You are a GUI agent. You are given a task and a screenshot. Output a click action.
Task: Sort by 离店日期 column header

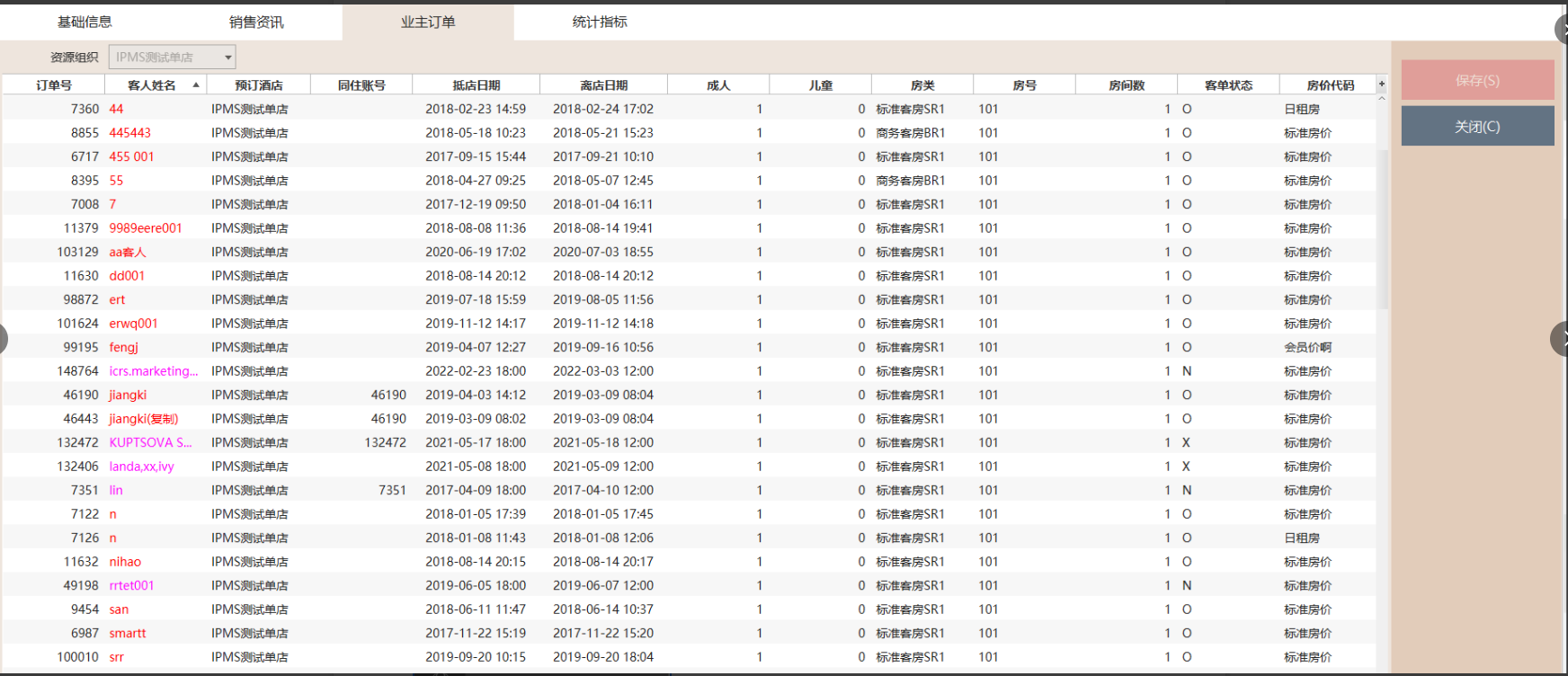(x=604, y=85)
